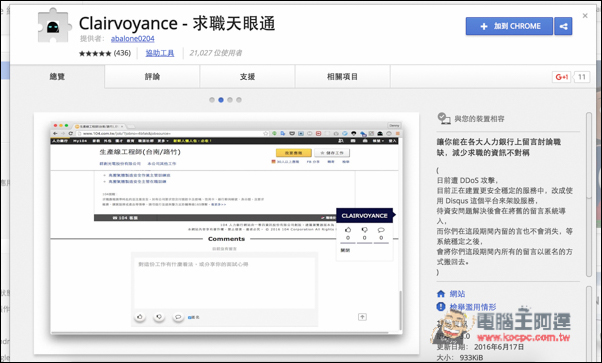Click the speech bubble button below comment box
This screenshot has width=602, height=363.
[178, 317]
